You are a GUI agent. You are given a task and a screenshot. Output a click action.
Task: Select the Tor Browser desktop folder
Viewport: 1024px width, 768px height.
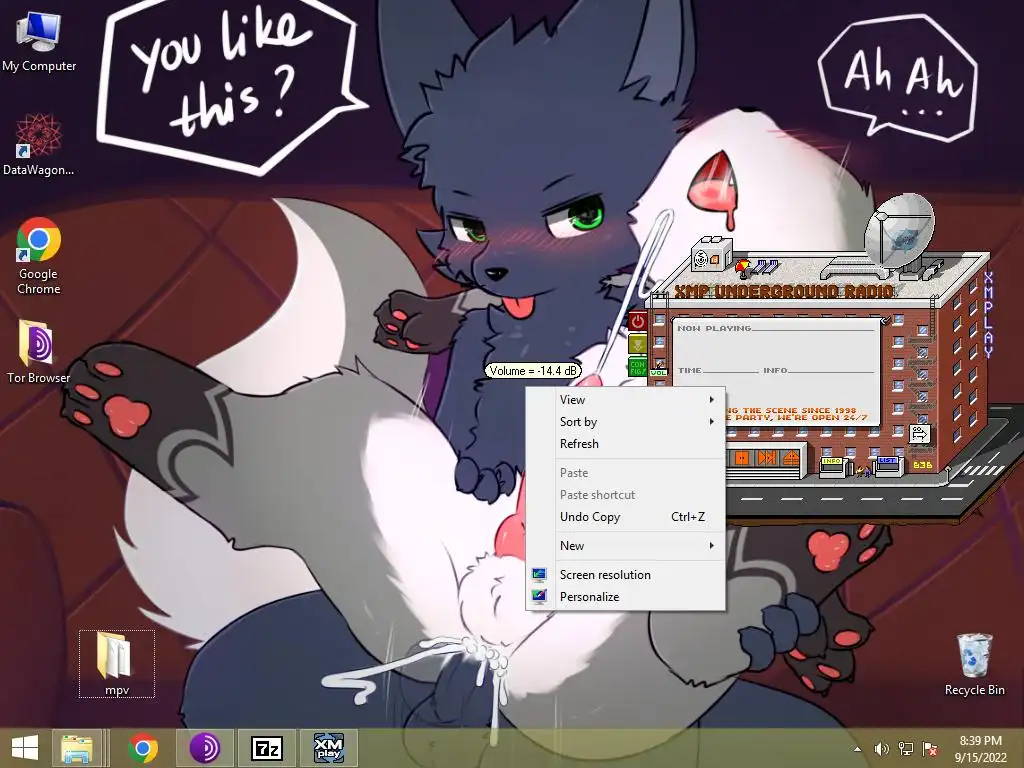click(39, 351)
